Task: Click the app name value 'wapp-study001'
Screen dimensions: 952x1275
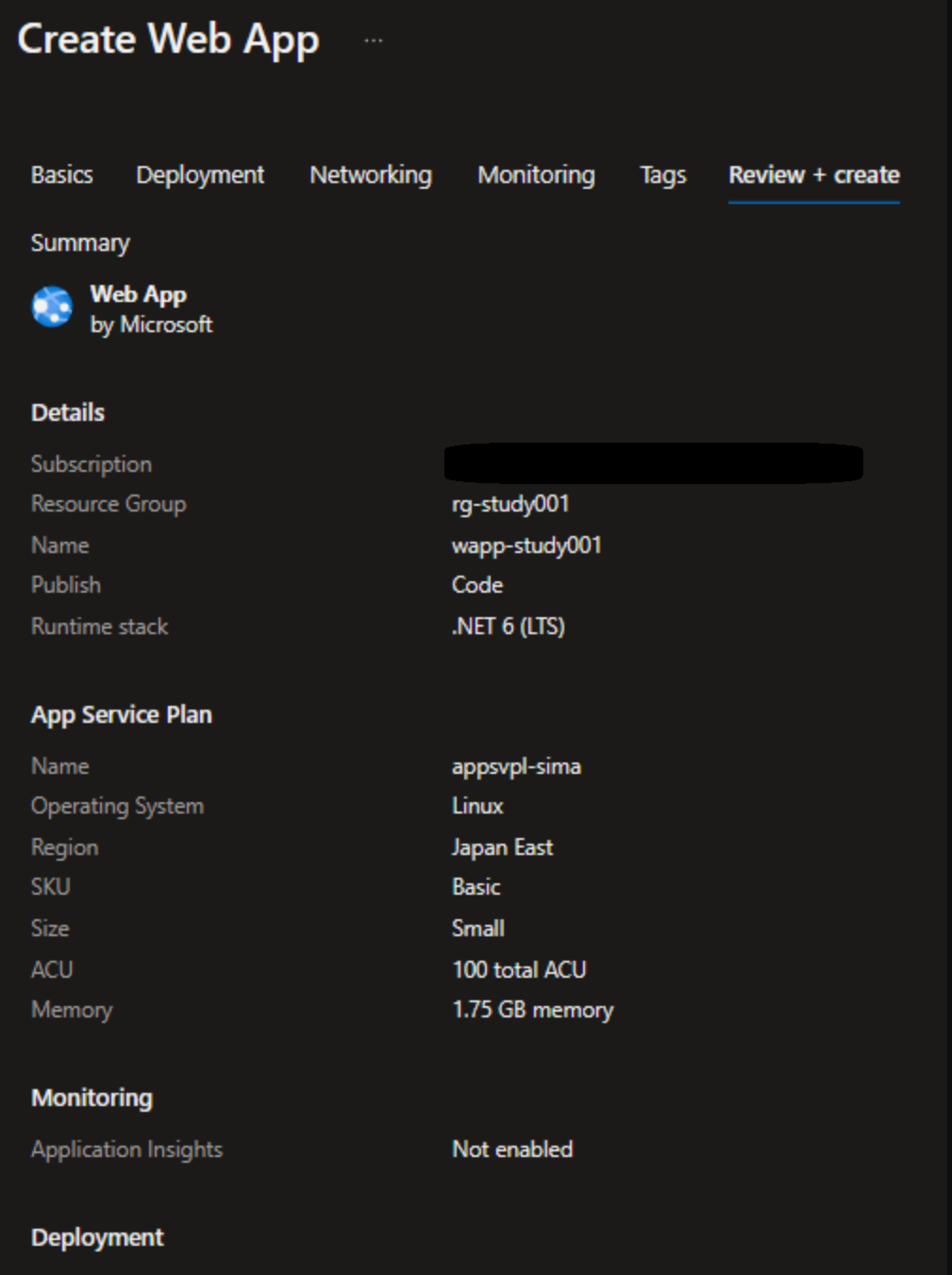Action: pyautogui.click(x=526, y=545)
